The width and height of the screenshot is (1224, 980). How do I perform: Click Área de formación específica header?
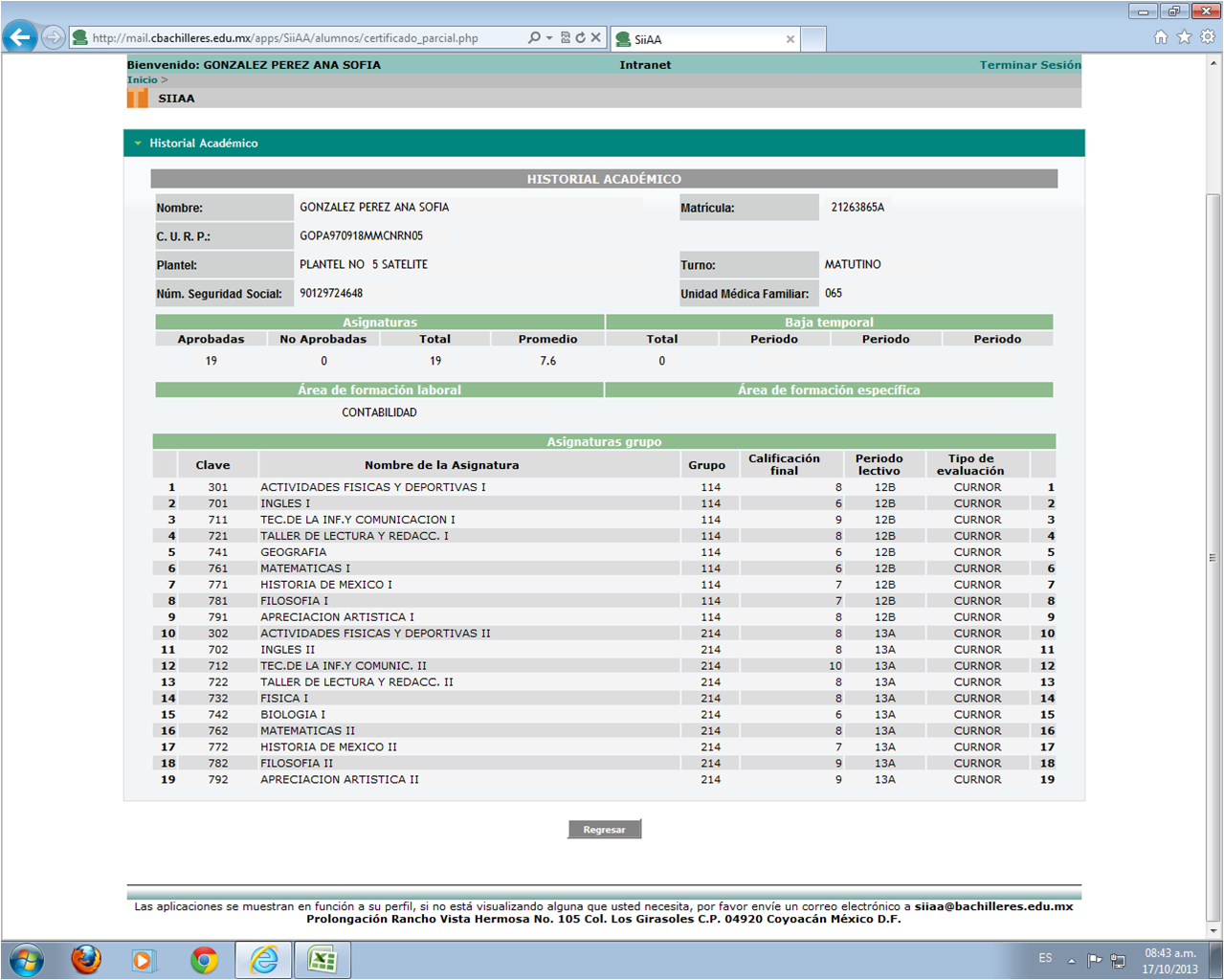(x=829, y=390)
